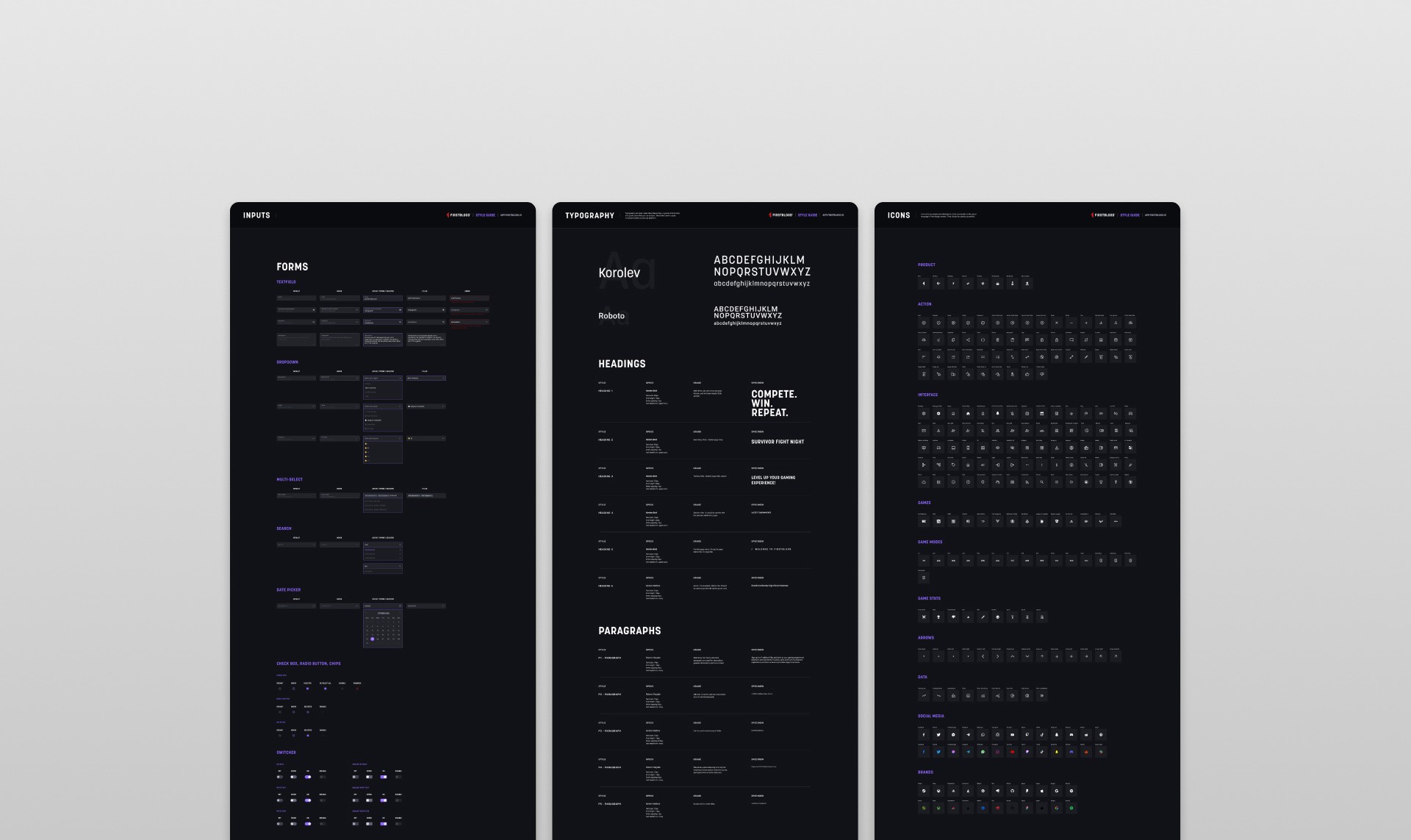Screen dimensions: 1411x840
Task: Click highlighted date in calendar picker
Action: tap(373, 639)
